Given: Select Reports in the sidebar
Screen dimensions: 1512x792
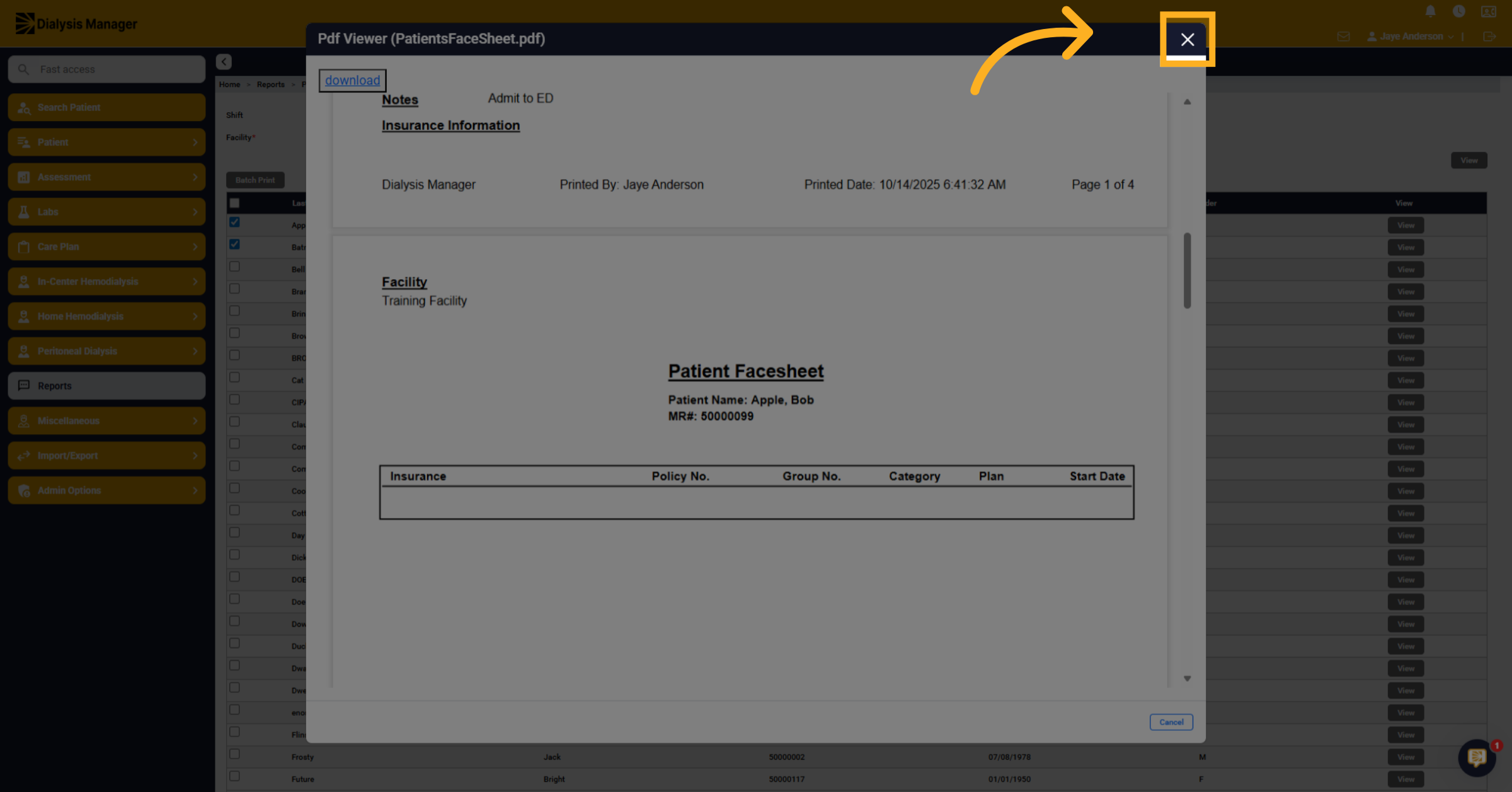Looking at the screenshot, I should tap(106, 386).
